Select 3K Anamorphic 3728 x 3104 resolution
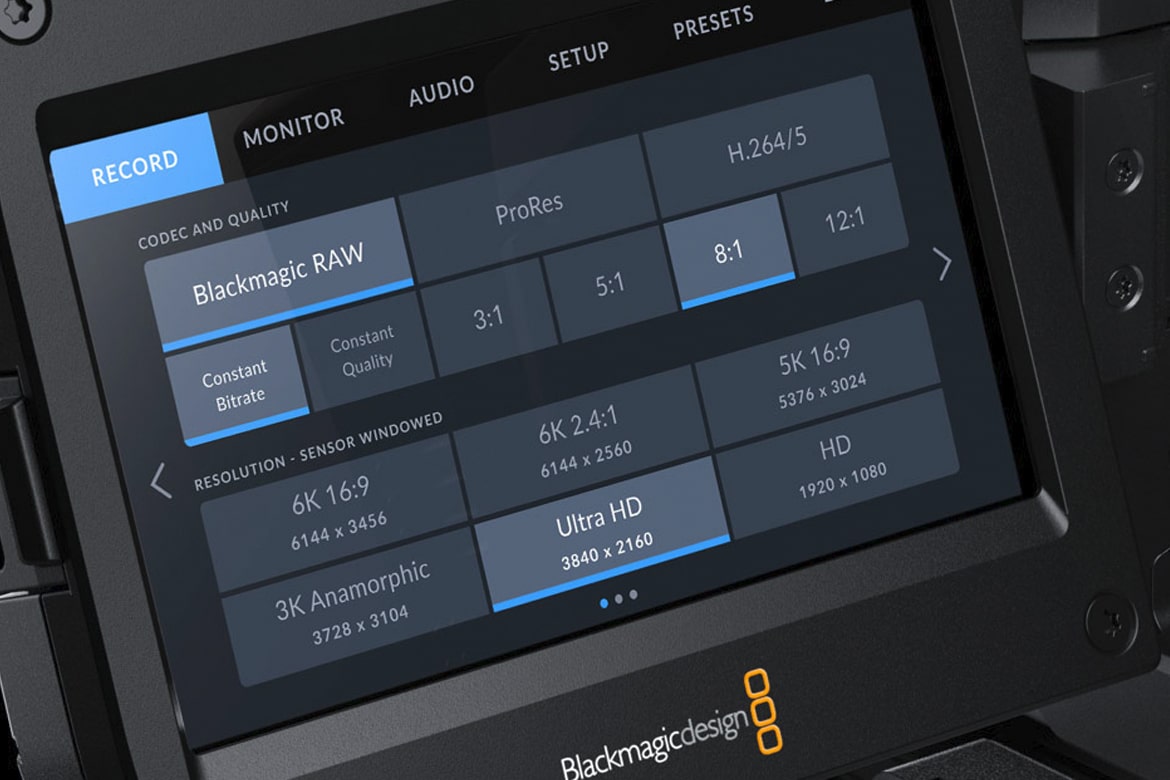The image size is (1170, 780). (354, 606)
